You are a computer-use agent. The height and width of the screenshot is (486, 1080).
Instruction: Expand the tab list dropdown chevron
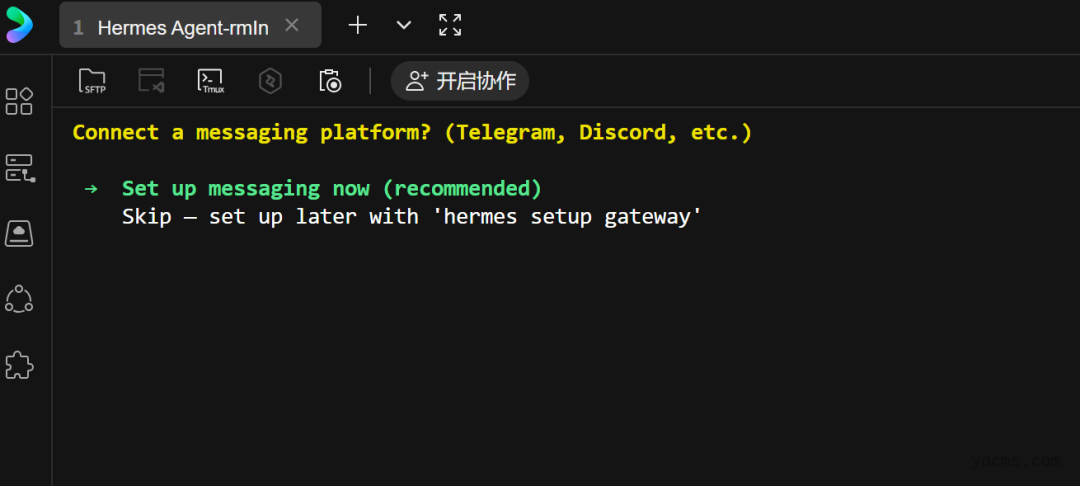point(404,25)
